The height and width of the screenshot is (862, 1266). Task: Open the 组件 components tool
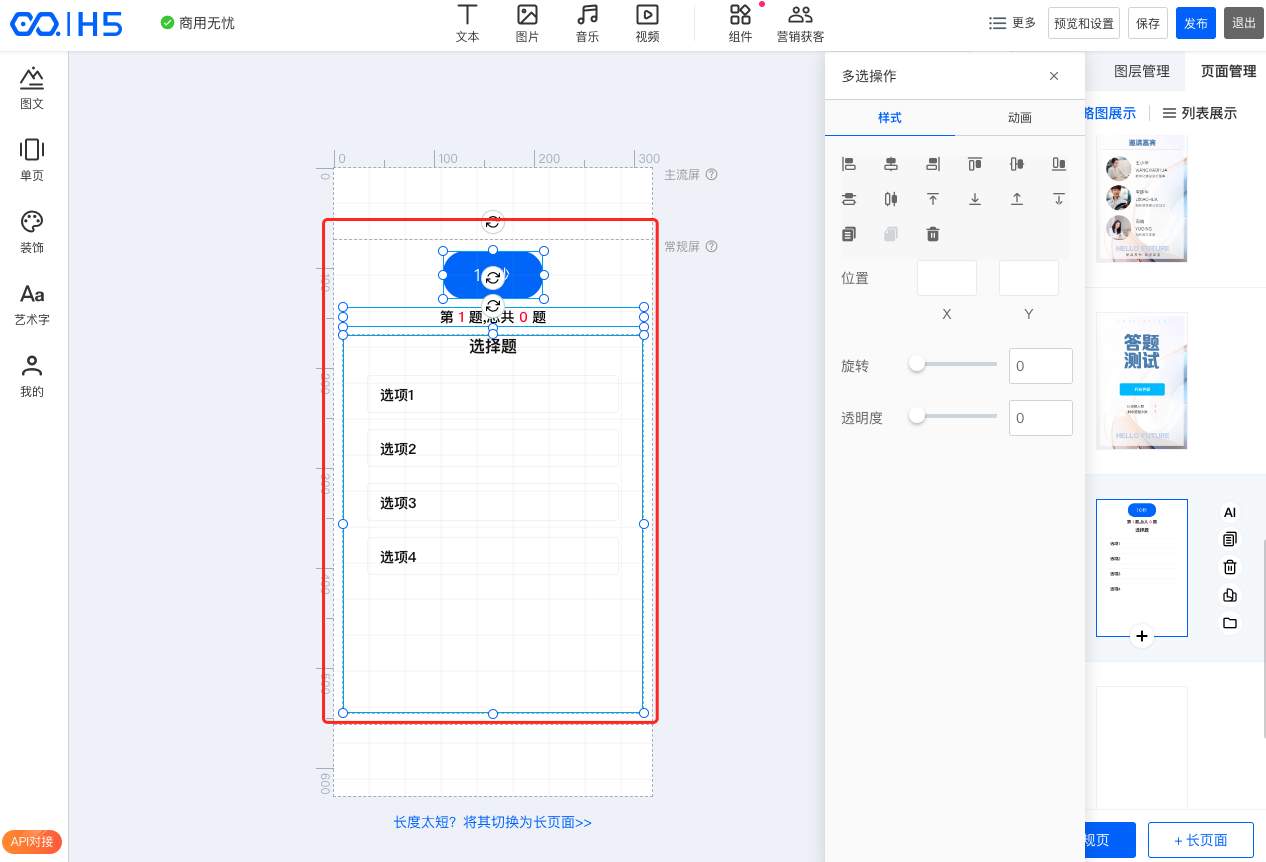pyautogui.click(x=740, y=24)
